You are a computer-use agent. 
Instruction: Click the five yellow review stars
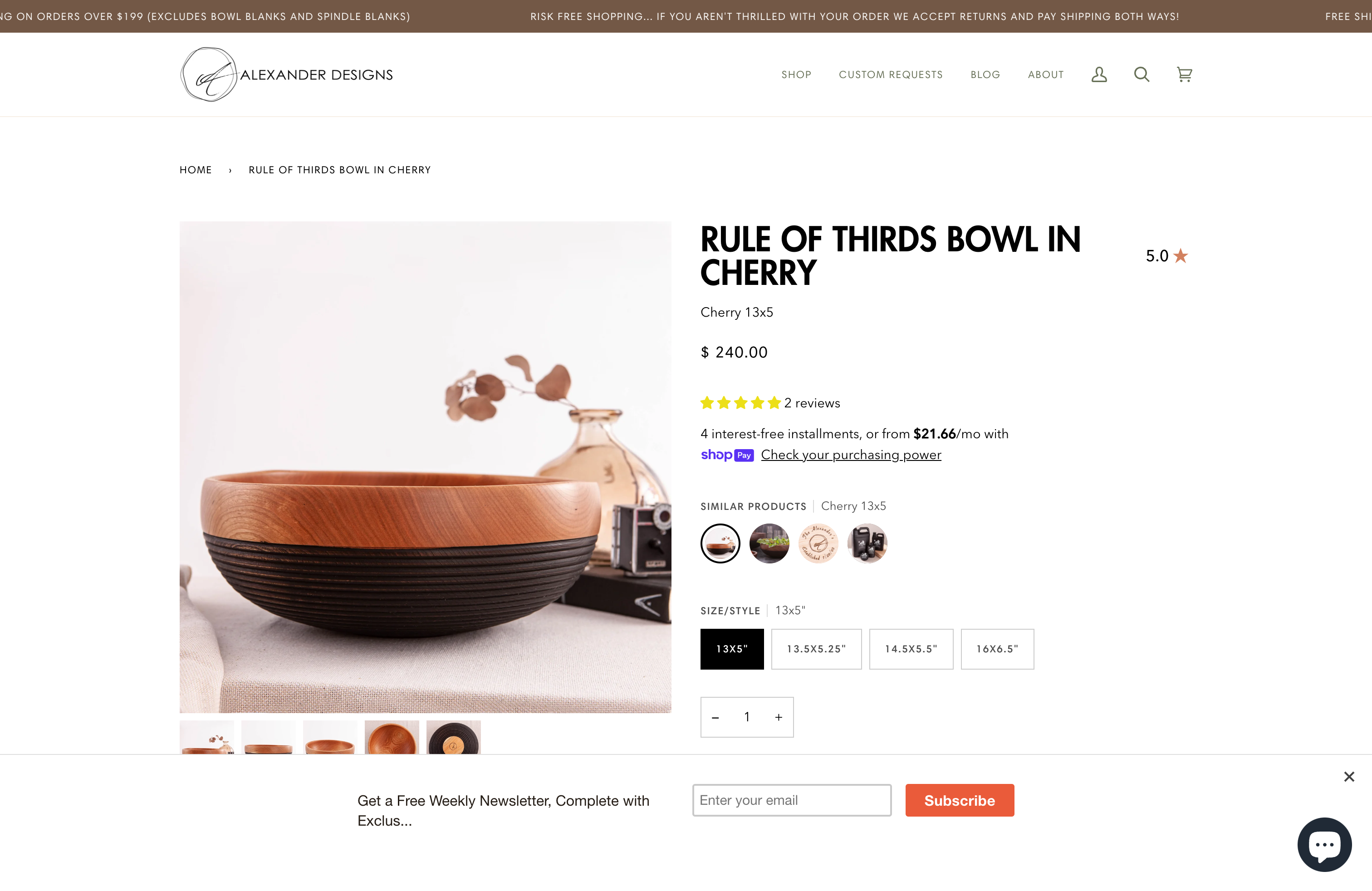click(740, 403)
